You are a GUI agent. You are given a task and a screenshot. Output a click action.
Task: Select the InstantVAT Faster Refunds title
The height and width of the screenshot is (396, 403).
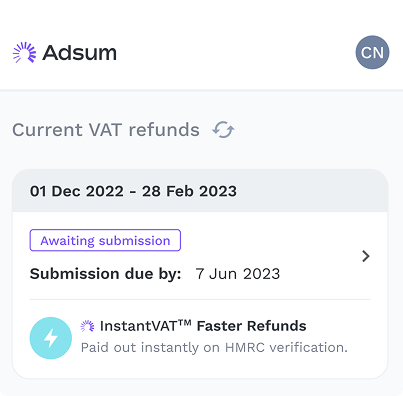tap(203, 326)
